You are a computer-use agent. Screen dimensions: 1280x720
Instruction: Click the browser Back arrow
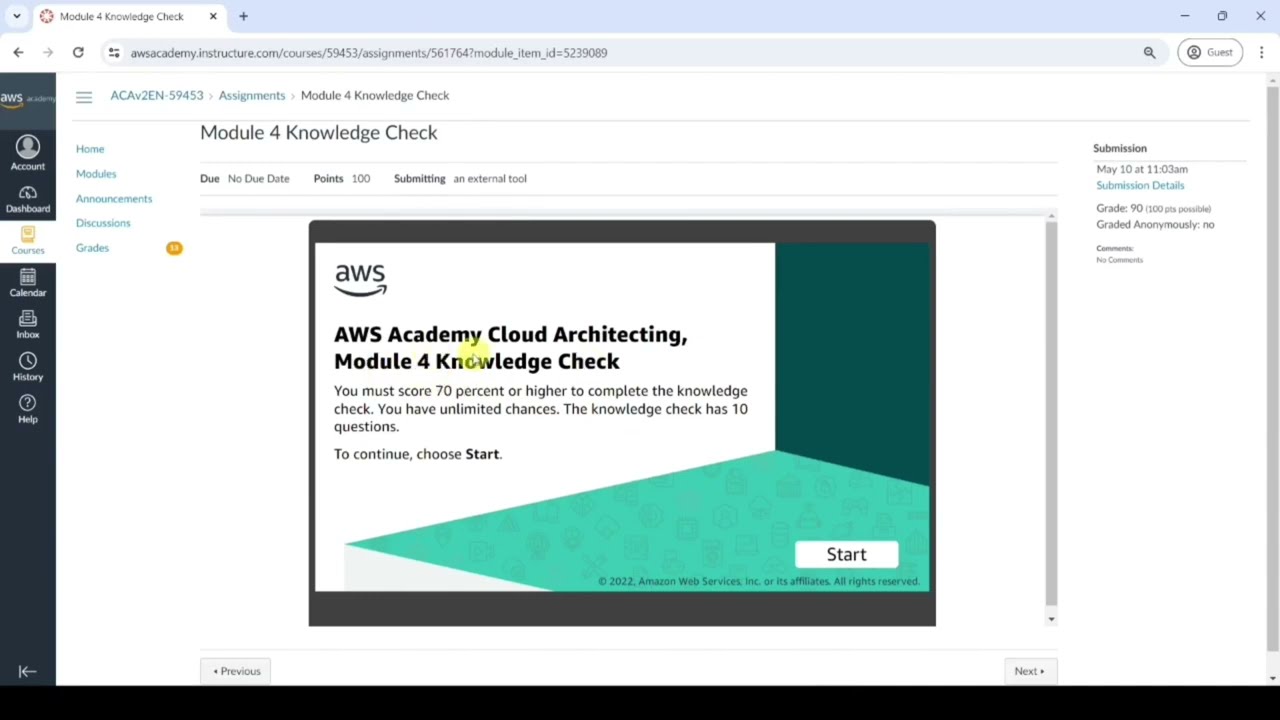pyautogui.click(x=18, y=52)
